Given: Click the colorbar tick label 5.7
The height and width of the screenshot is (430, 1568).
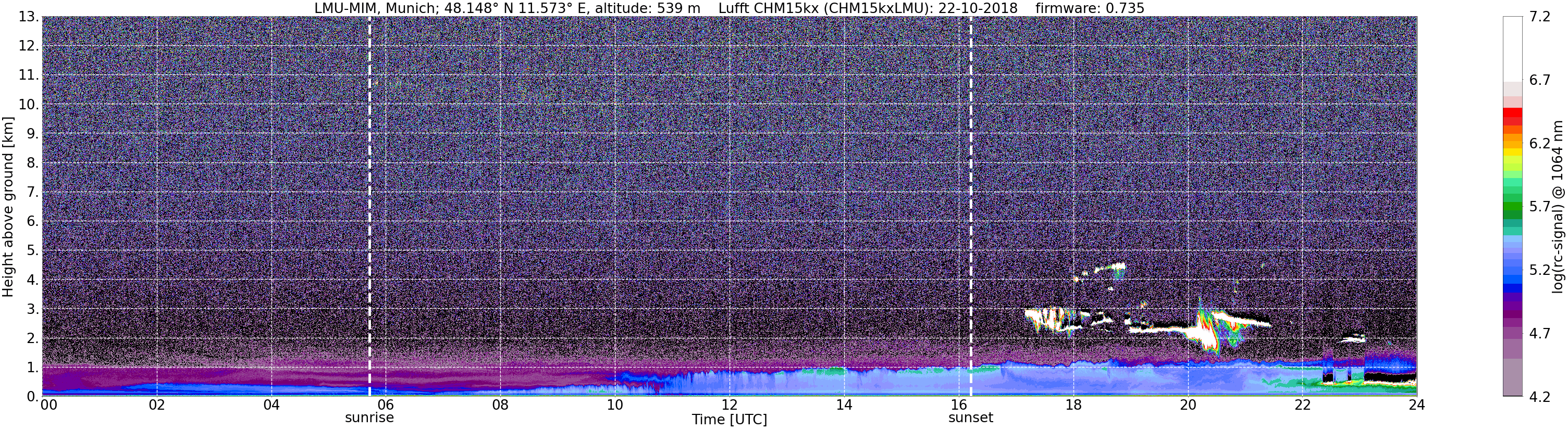Looking at the screenshot, I should point(1540,207).
